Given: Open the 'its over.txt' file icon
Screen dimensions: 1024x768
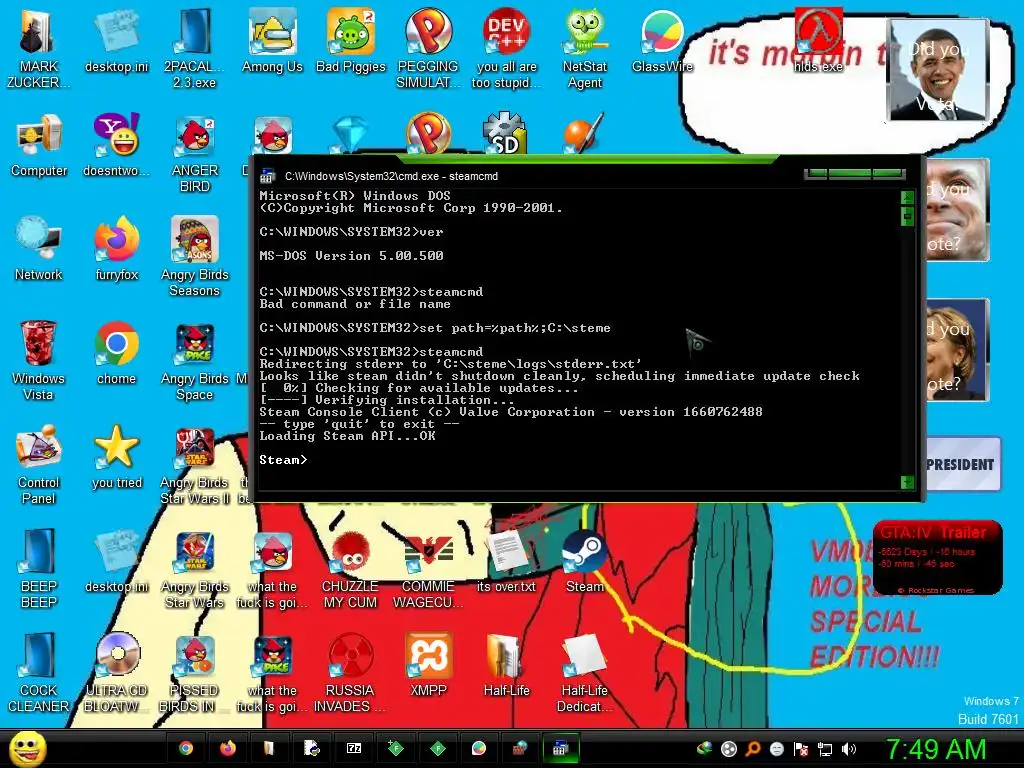Looking at the screenshot, I should pos(506,560).
